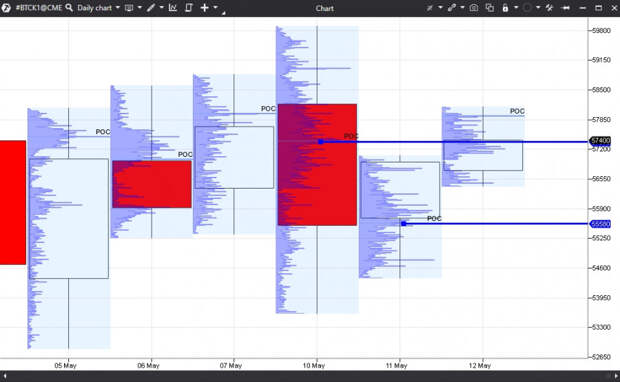Click the POC label of the 05 May profile
The width and height of the screenshot is (620, 382).
point(103,132)
